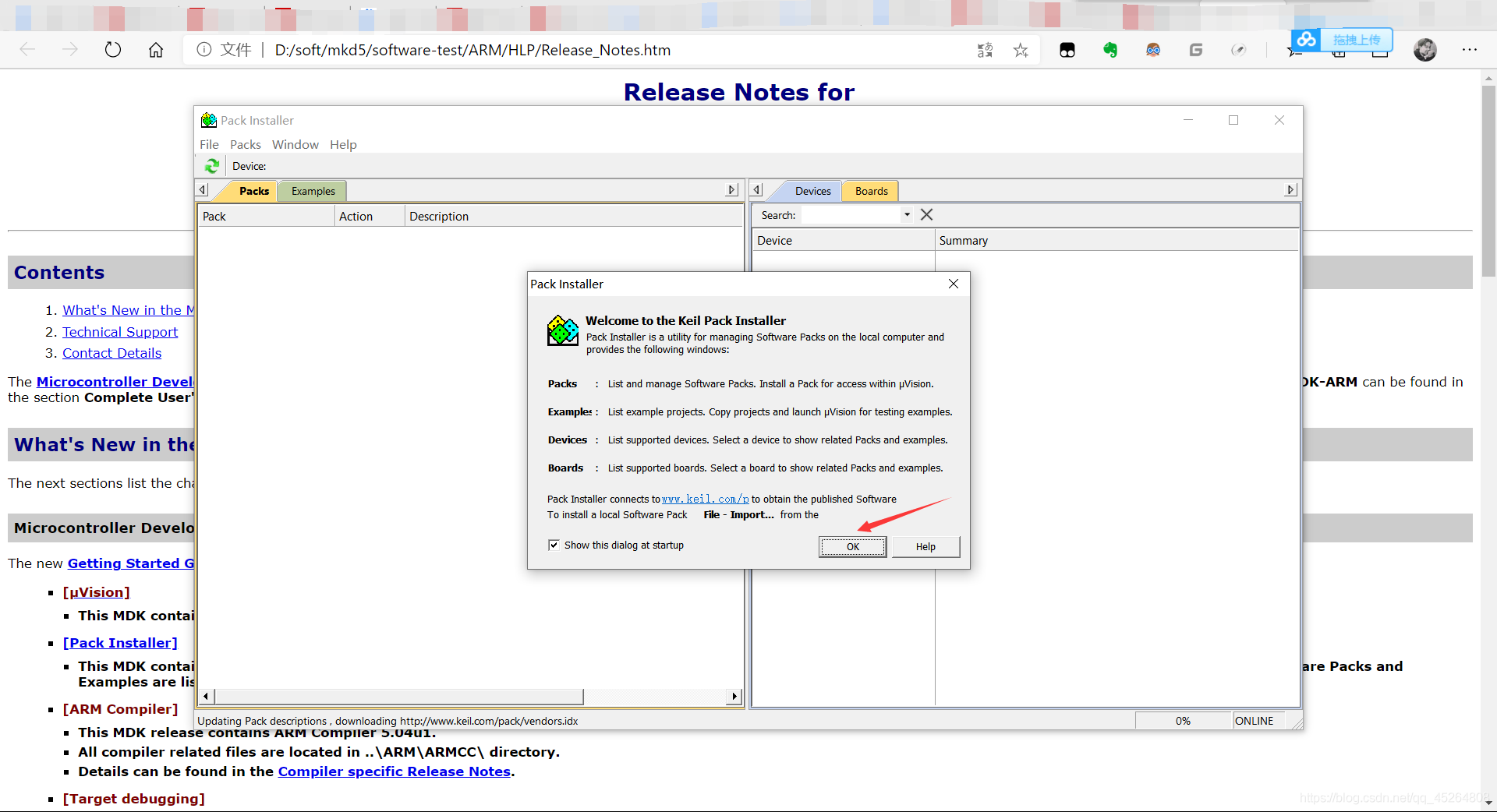
Task: Open the Packs menu
Action: click(x=246, y=144)
